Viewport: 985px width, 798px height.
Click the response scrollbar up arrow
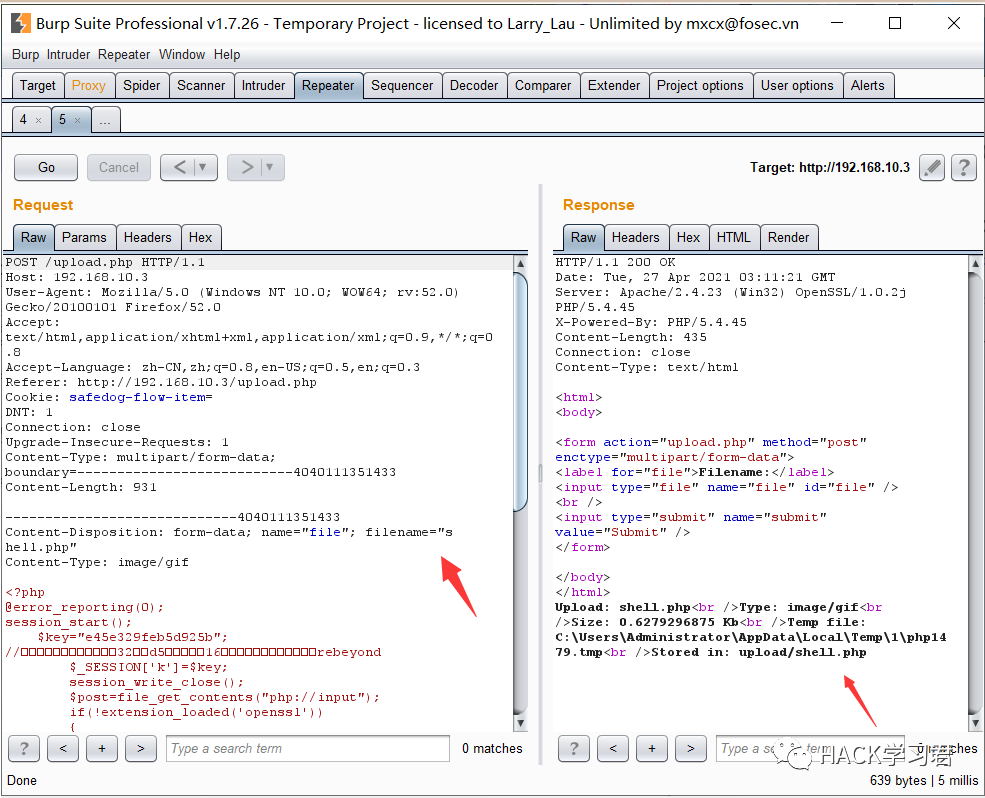[x=975, y=264]
